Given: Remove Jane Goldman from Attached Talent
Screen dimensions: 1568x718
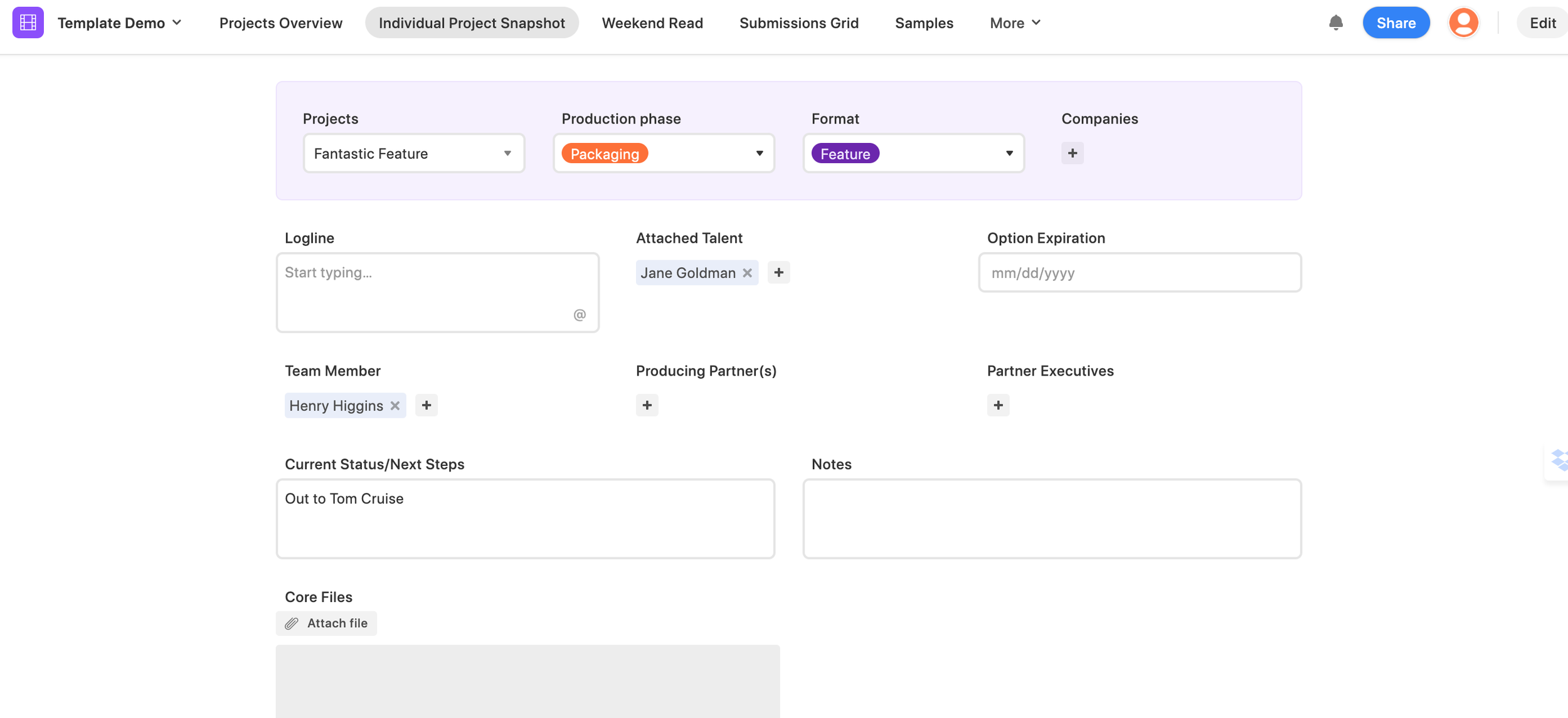Looking at the screenshot, I should (747, 273).
